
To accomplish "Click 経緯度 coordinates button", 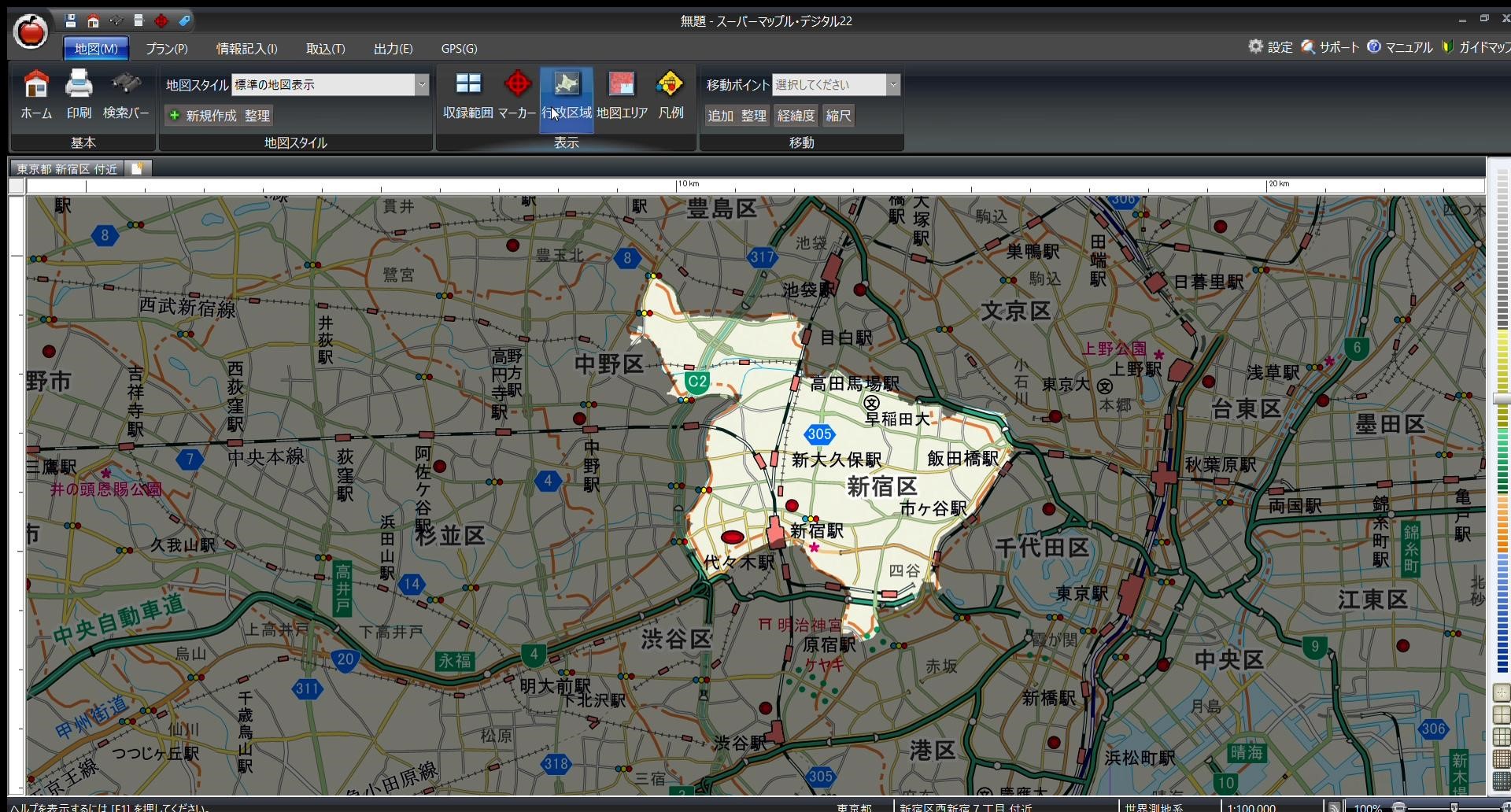I will (x=796, y=116).
